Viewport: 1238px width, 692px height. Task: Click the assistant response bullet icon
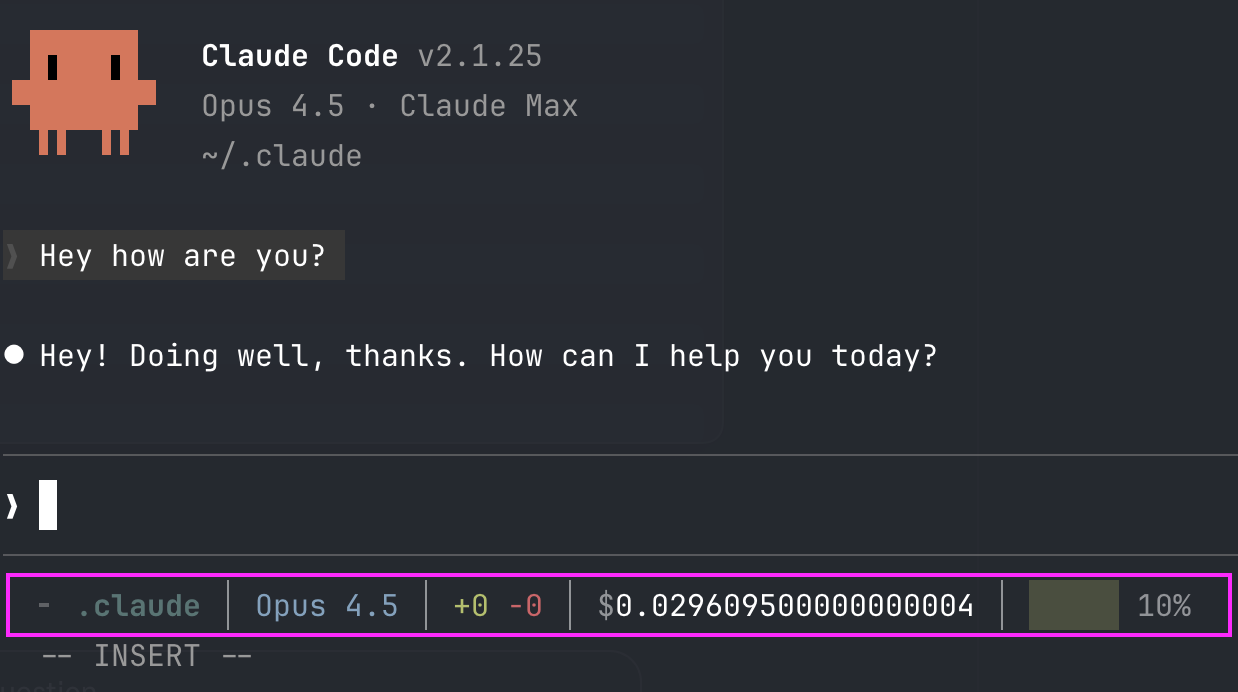click(x=14, y=354)
